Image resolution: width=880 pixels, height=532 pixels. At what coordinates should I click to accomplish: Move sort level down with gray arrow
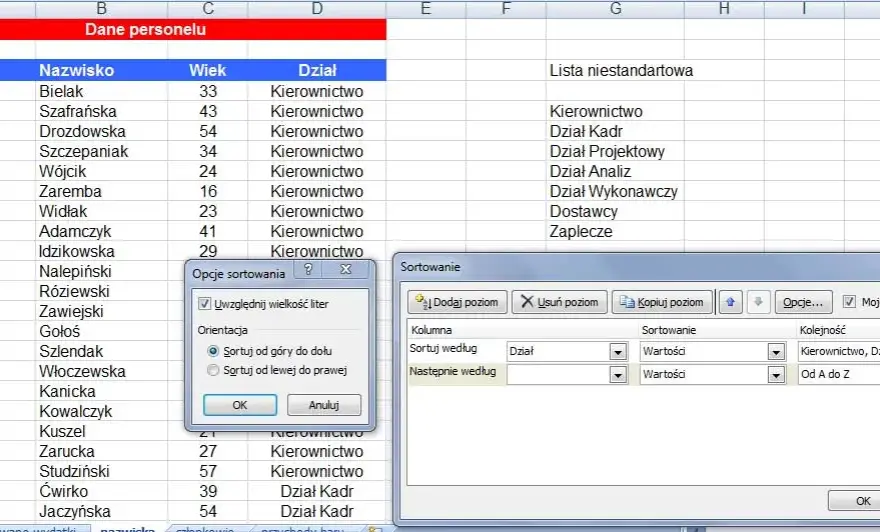[758, 302]
